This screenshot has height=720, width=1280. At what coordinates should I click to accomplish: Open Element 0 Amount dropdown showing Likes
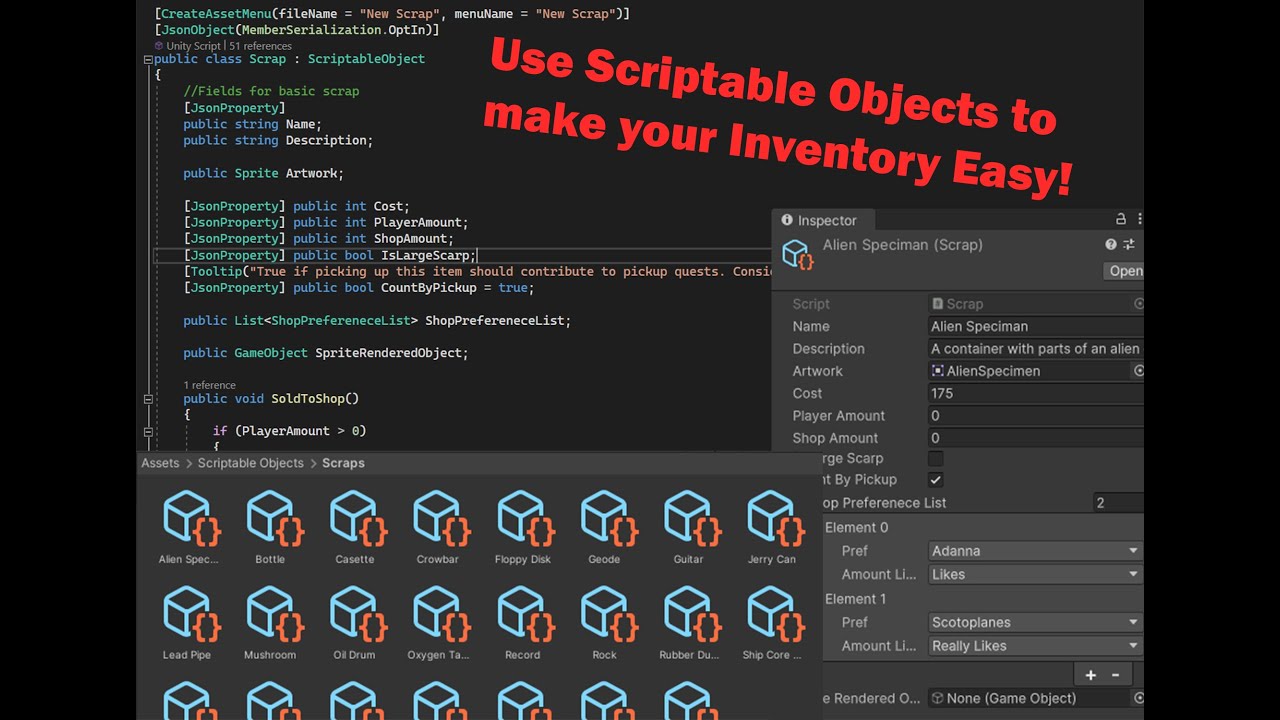click(x=1035, y=574)
